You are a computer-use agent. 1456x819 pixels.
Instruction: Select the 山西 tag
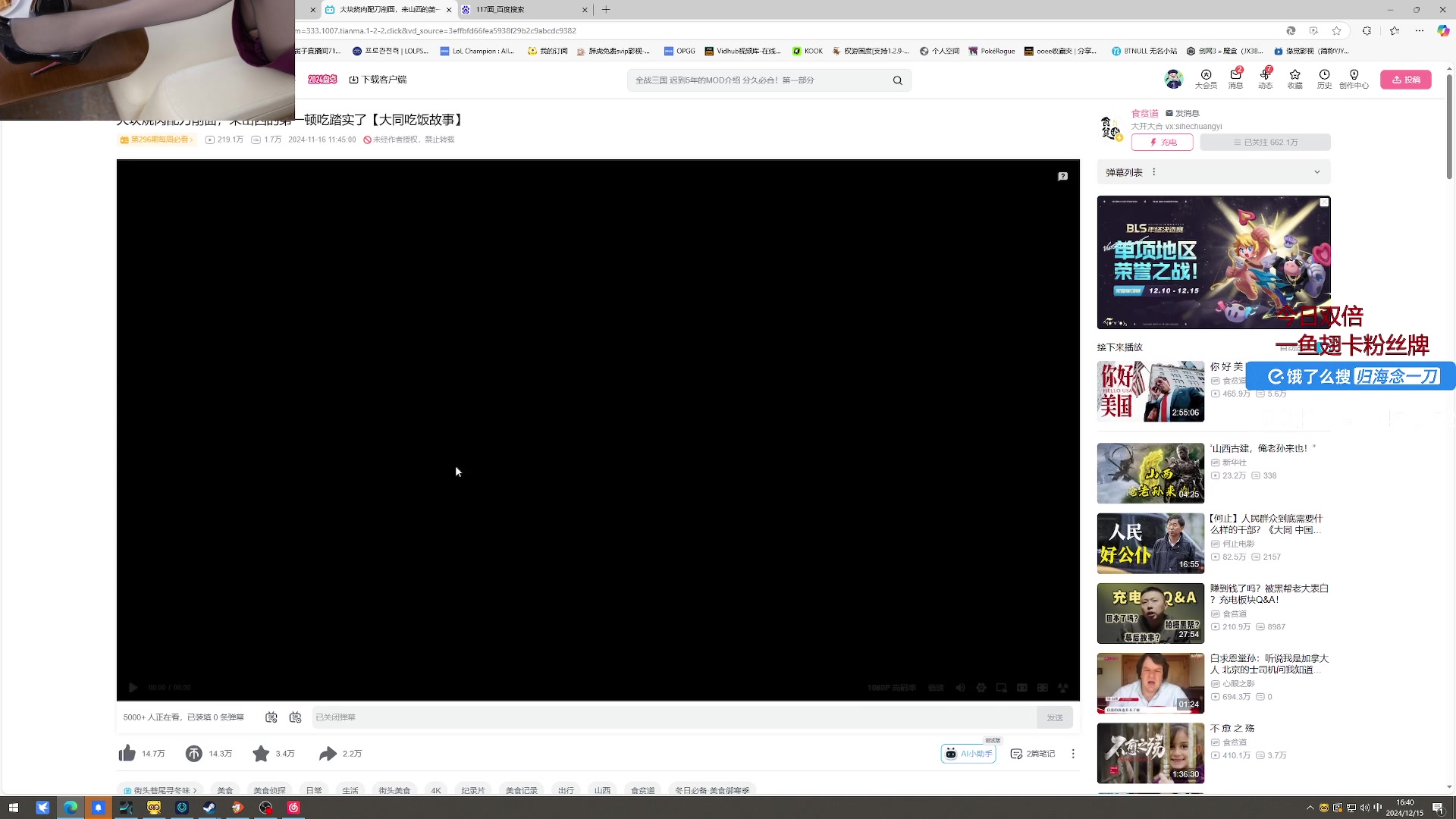point(603,790)
